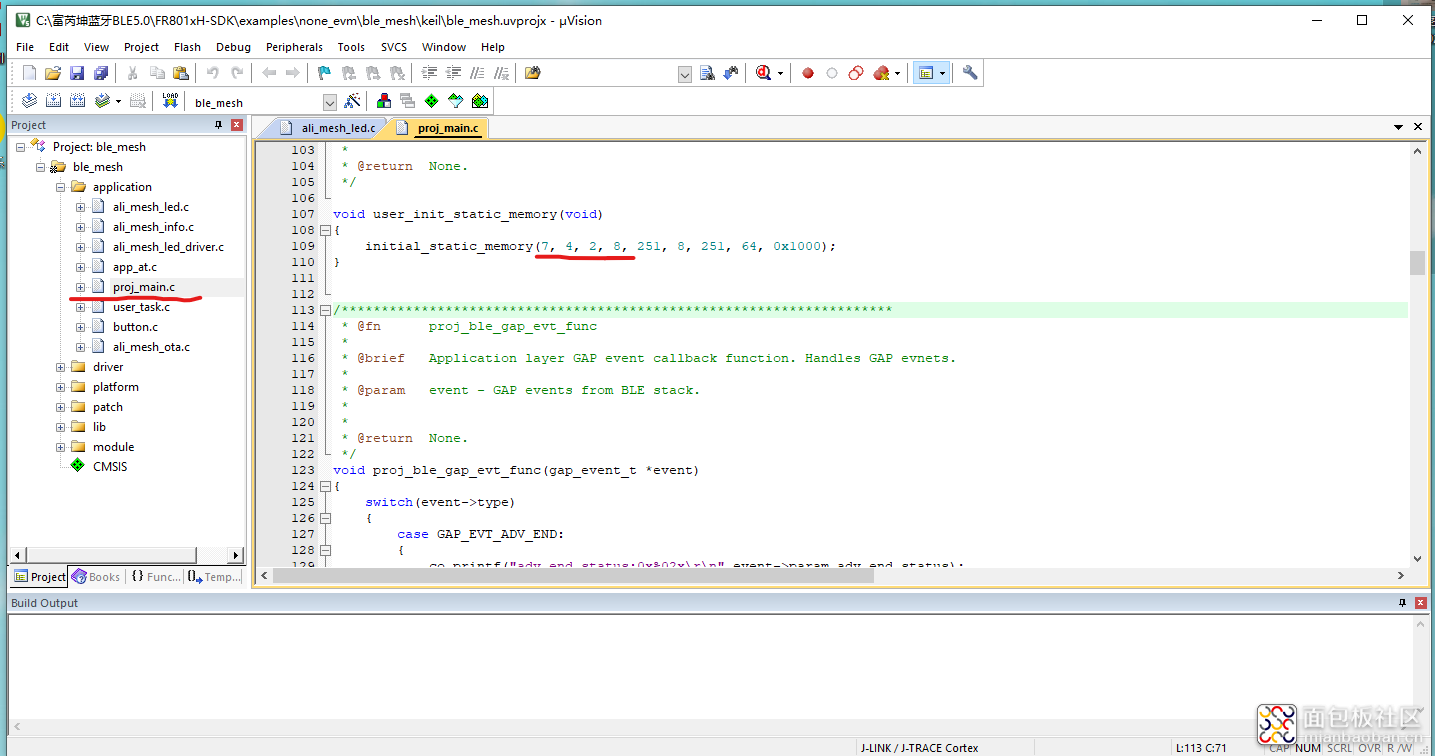Click the Open file folder icon
This screenshot has width=1435, height=756.
[x=53, y=73]
